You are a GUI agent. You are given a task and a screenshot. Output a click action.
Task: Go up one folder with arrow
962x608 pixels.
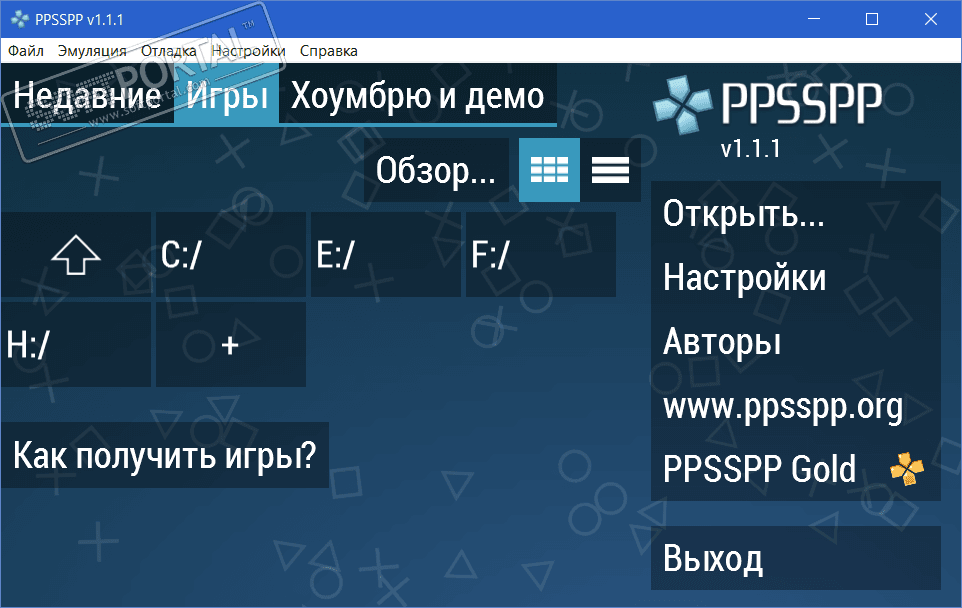pos(76,255)
